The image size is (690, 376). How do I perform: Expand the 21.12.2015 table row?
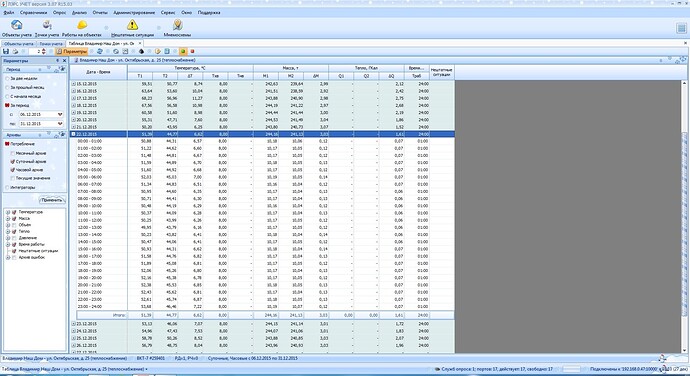pos(73,127)
